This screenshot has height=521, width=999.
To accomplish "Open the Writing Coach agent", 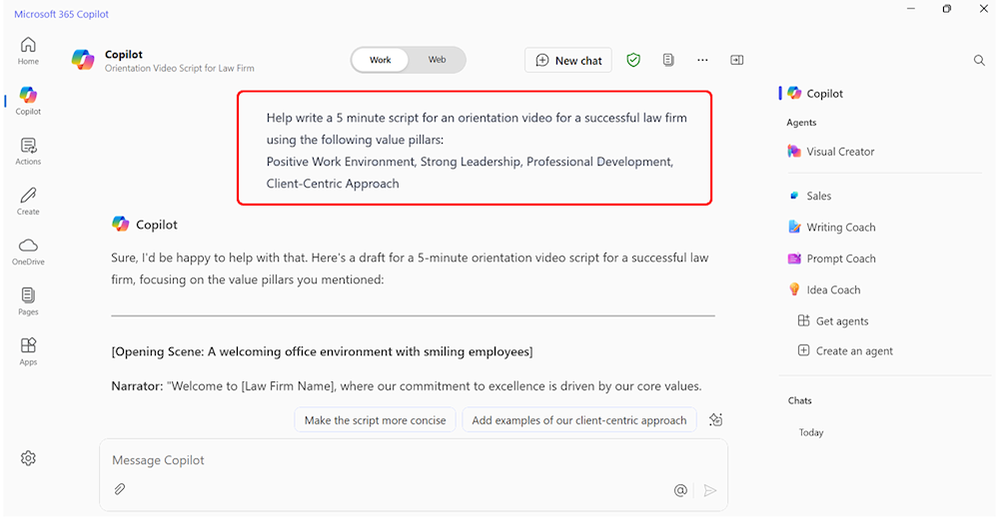I will coord(832,227).
